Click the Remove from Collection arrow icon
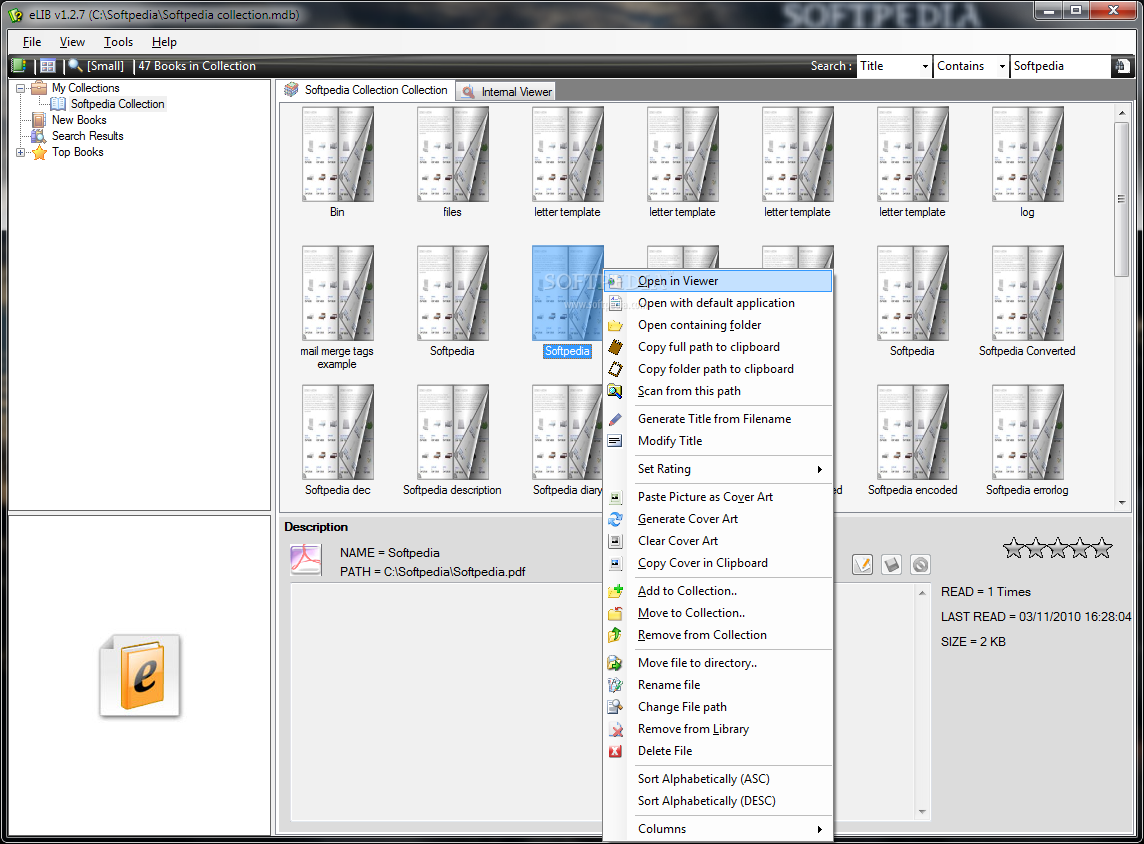Image resolution: width=1144 pixels, height=844 pixels. (616, 635)
